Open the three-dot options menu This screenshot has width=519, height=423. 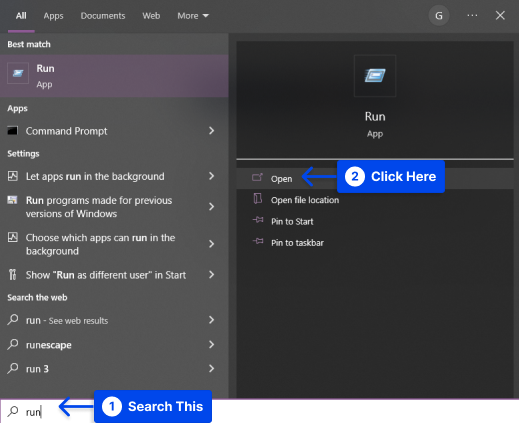click(x=472, y=15)
